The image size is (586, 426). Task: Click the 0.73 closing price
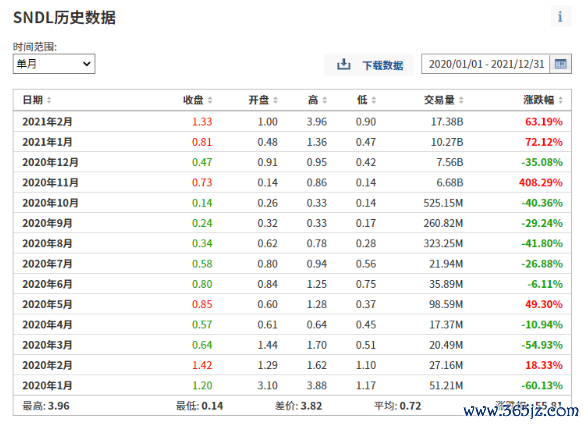pyautogui.click(x=202, y=182)
